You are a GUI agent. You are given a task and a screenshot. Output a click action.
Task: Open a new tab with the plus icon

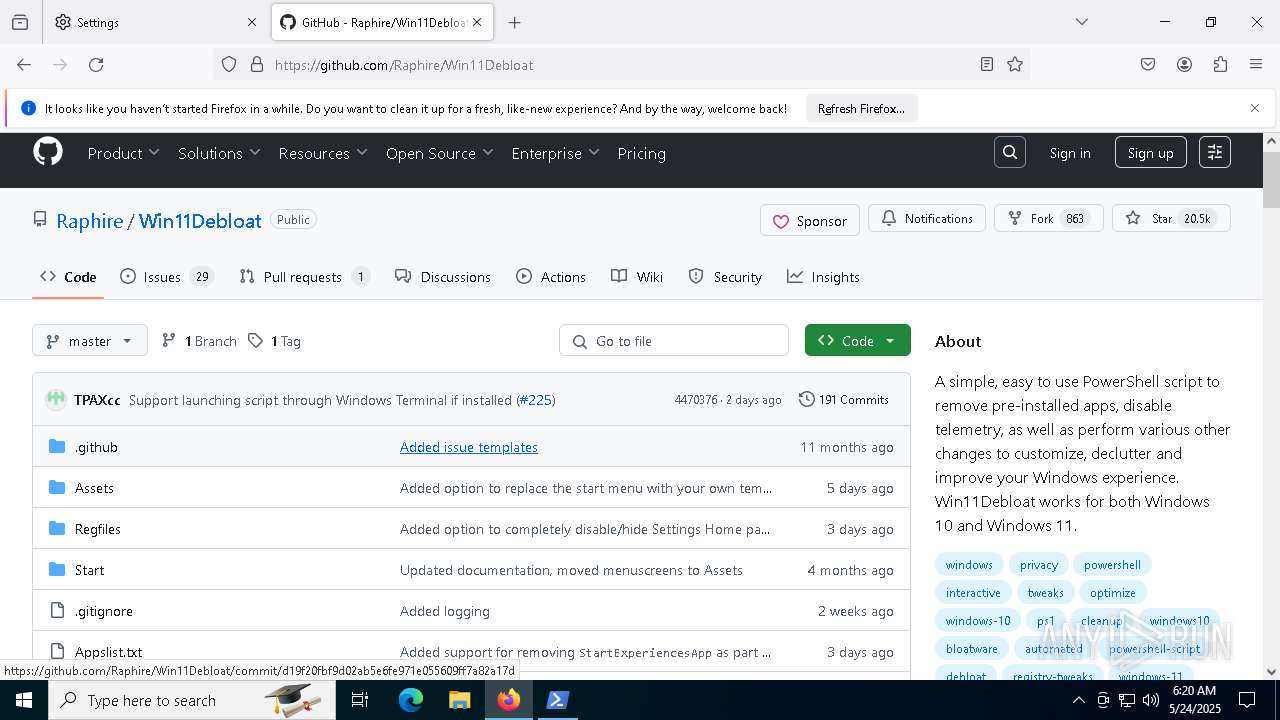click(514, 22)
